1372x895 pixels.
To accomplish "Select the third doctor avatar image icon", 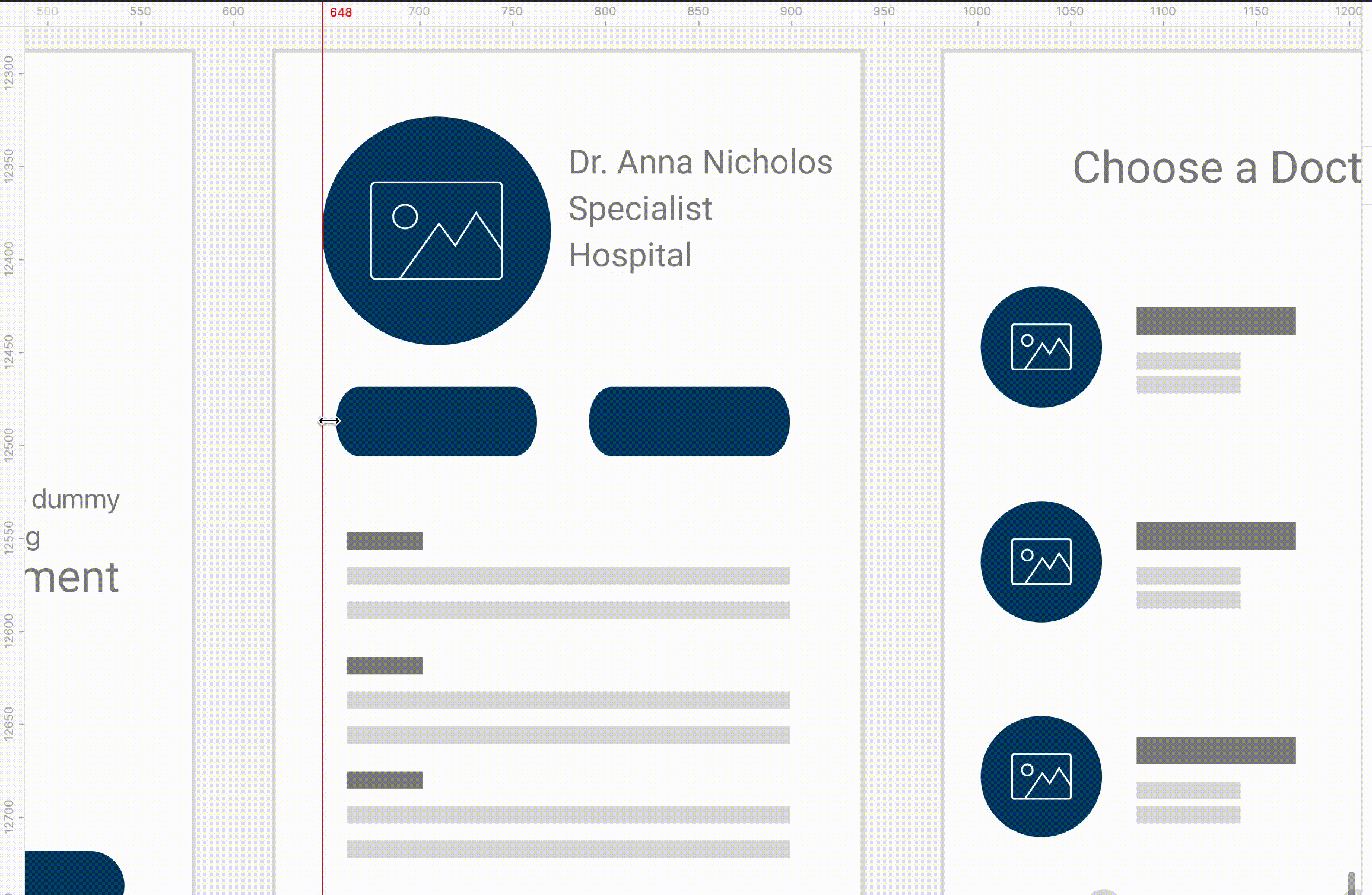I will pos(1041,776).
